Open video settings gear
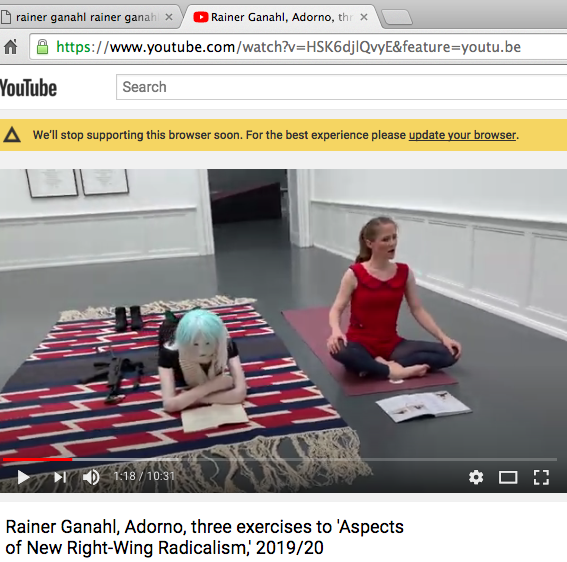This screenshot has width=567, height=562. click(x=476, y=477)
